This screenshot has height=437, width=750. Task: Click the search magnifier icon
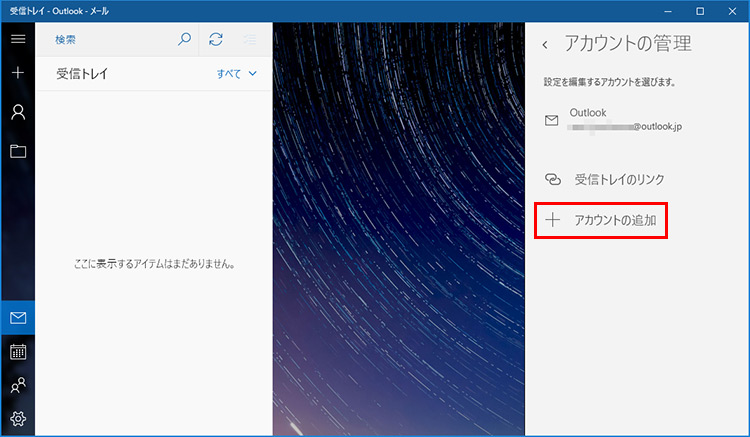tap(184, 39)
